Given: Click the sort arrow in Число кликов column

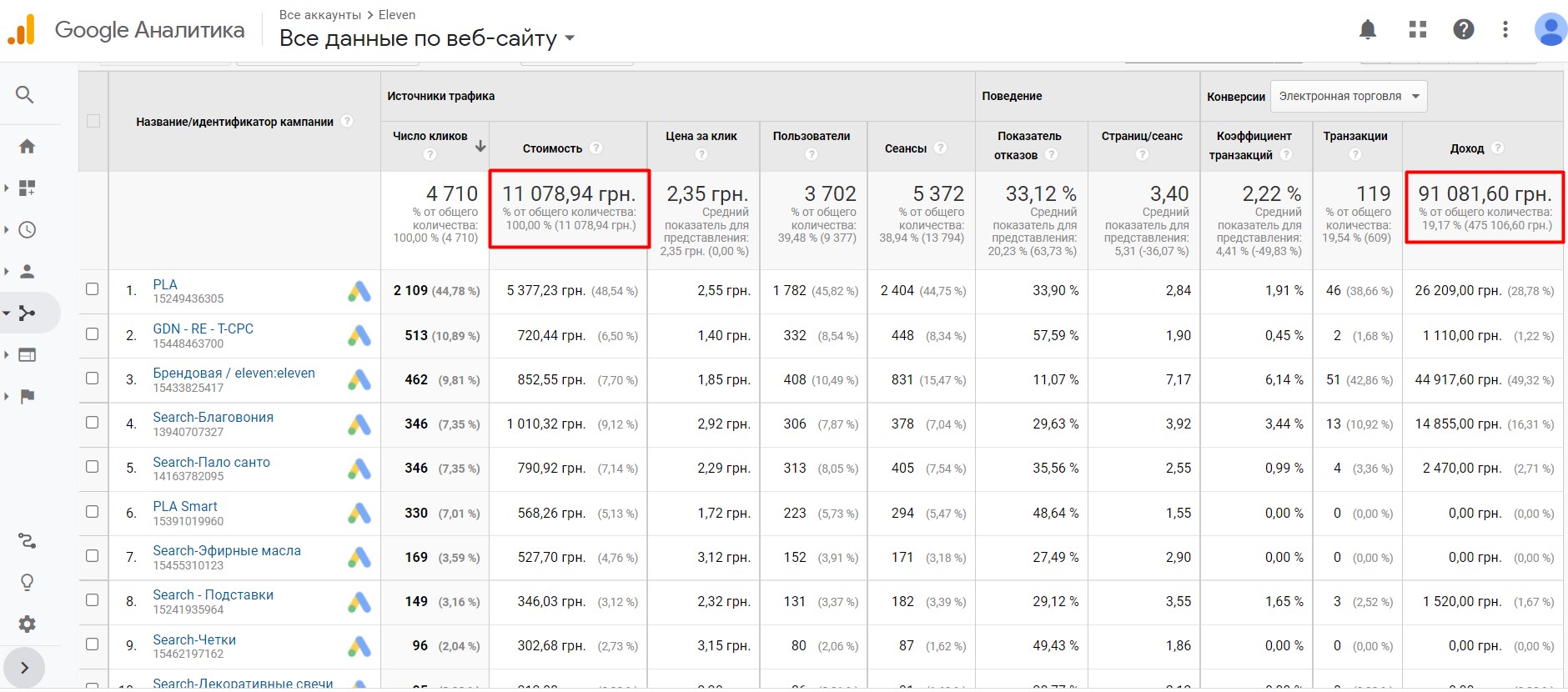Looking at the screenshot, I should [x=480, y=146].
